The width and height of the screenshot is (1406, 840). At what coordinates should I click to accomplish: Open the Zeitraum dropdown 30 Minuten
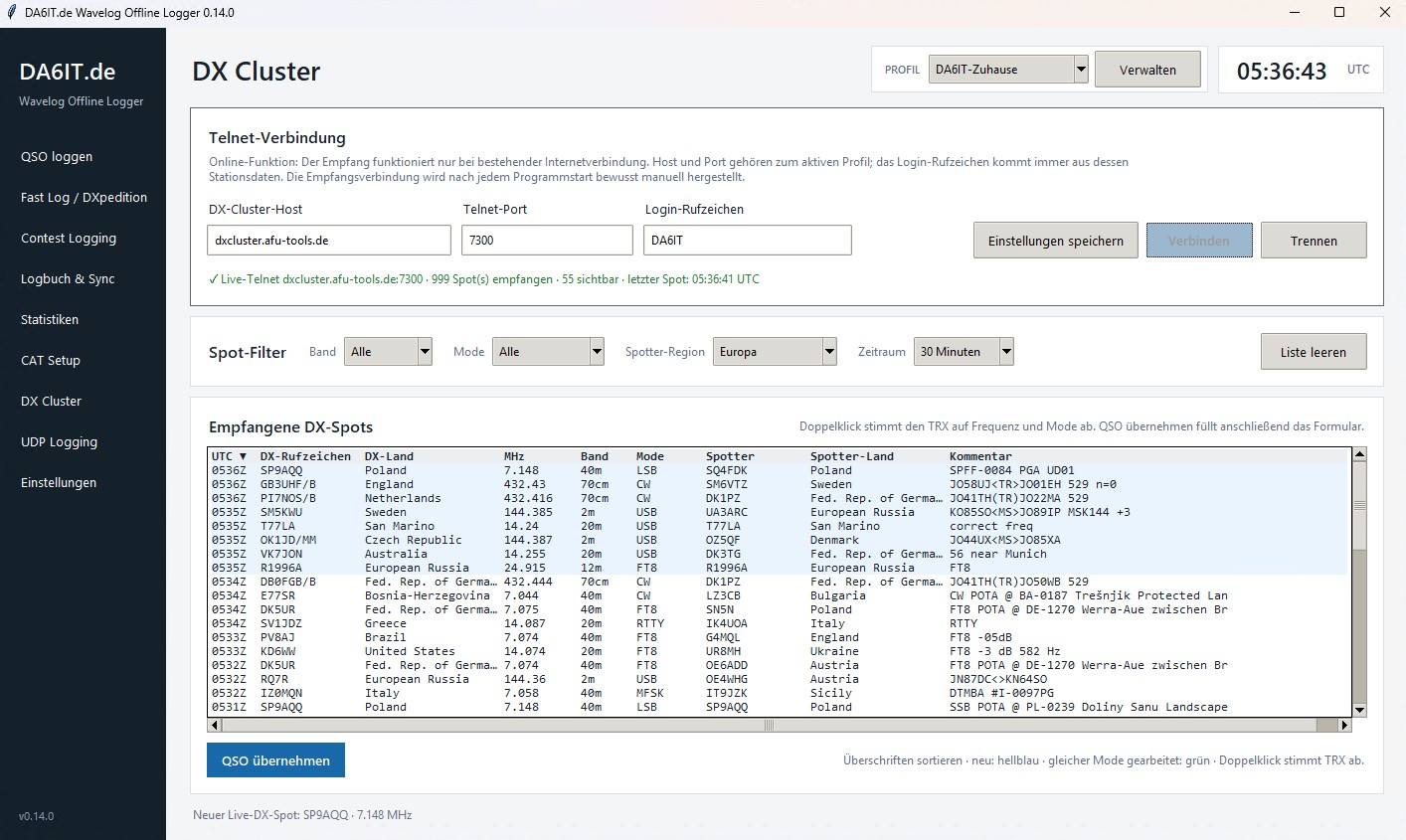[x=964, y=351]
